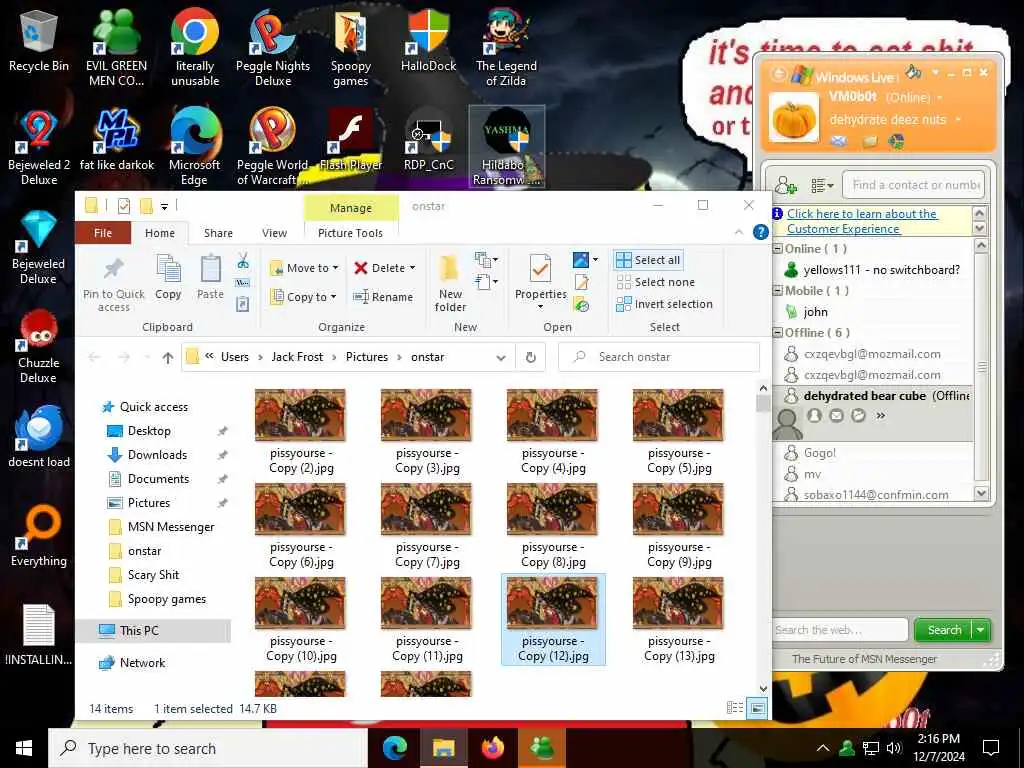1024x768 pixels.
Task: Open the Picture Tools tab
Action: 351,232
